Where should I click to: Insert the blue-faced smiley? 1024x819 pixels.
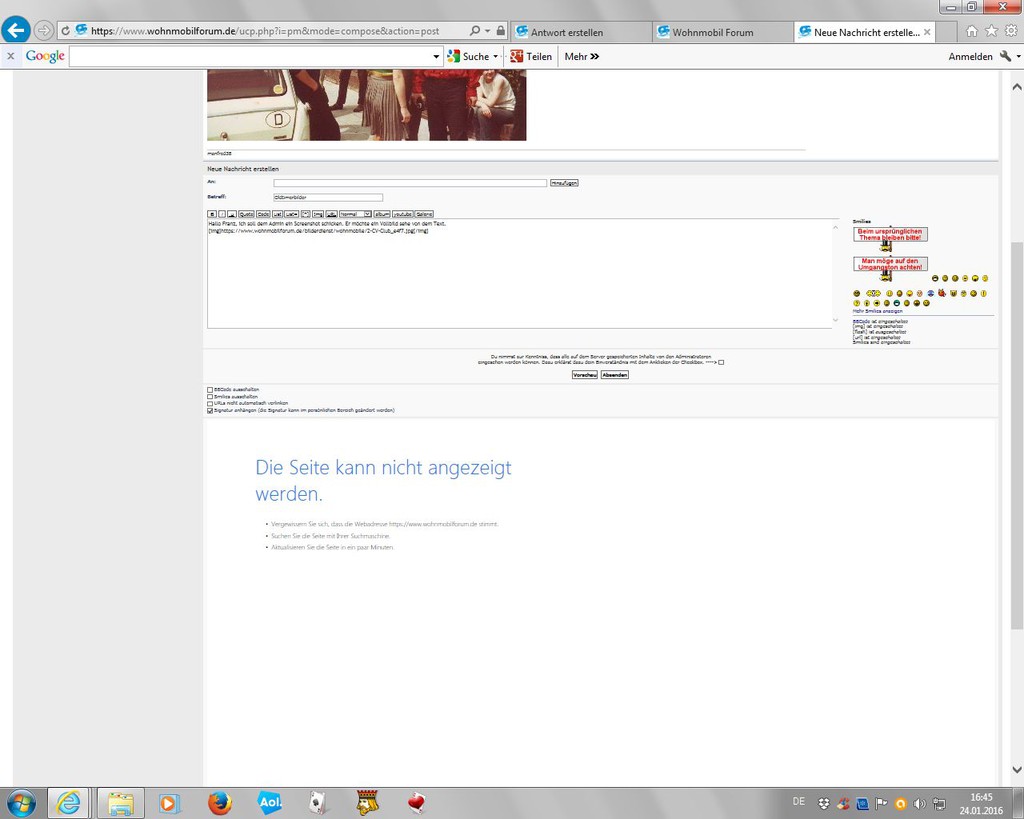931,293
